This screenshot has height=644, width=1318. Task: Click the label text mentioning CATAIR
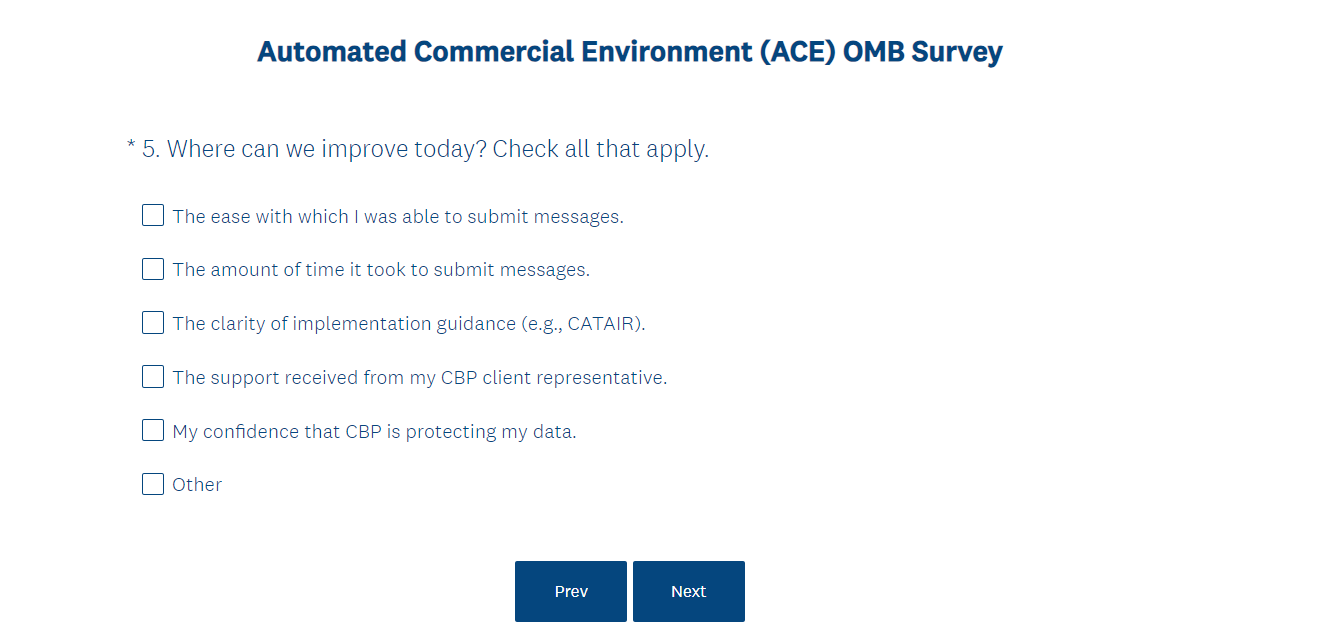pyautogui.click(x=408, y=324)
